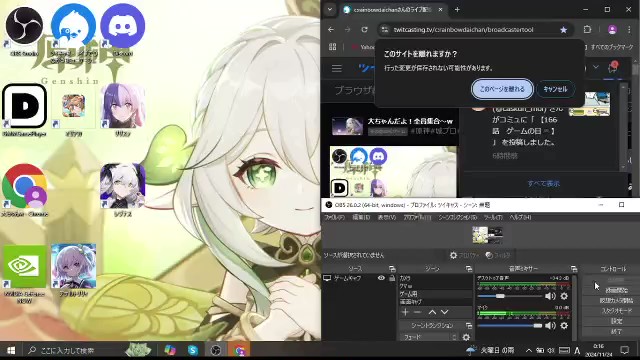Viewport: 640px width, 360px height.
Task: Open OBS ファイル menu
Action: 334,218
